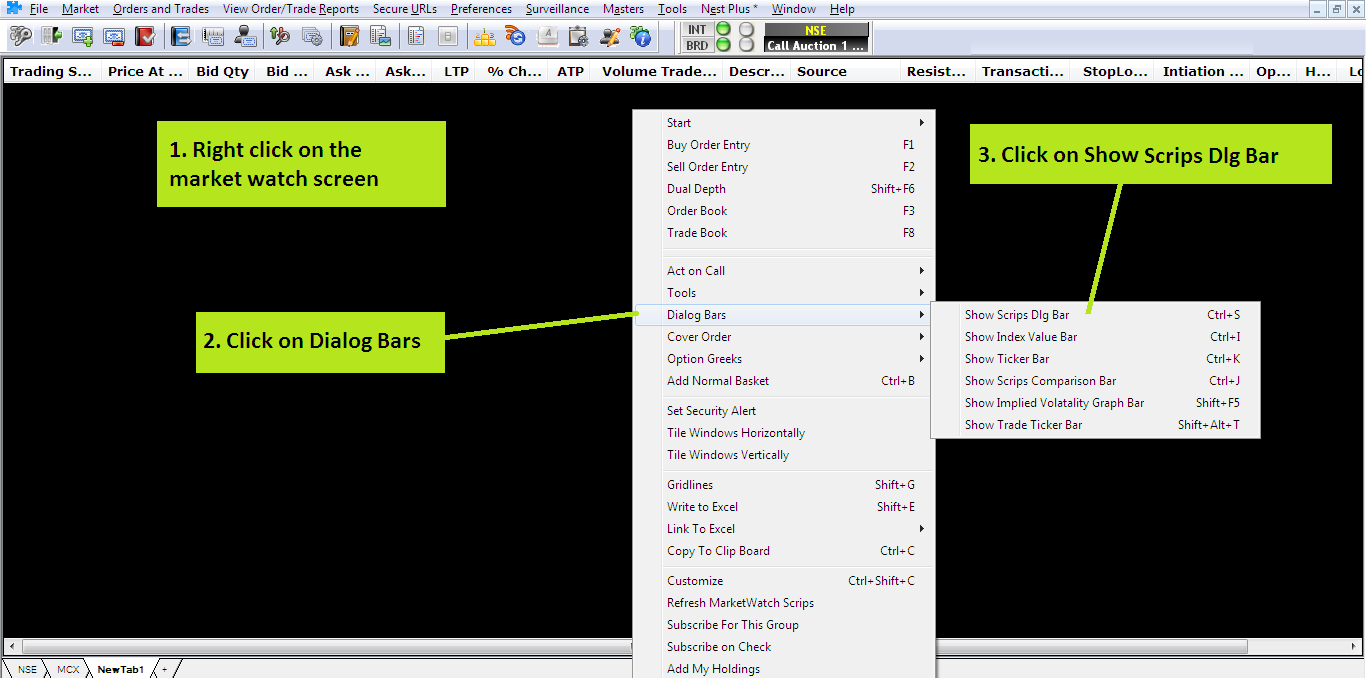Screen dimensions: 1366x678
Task: Click the green BRD status indicator light
Action: click(x=723, y=45)
